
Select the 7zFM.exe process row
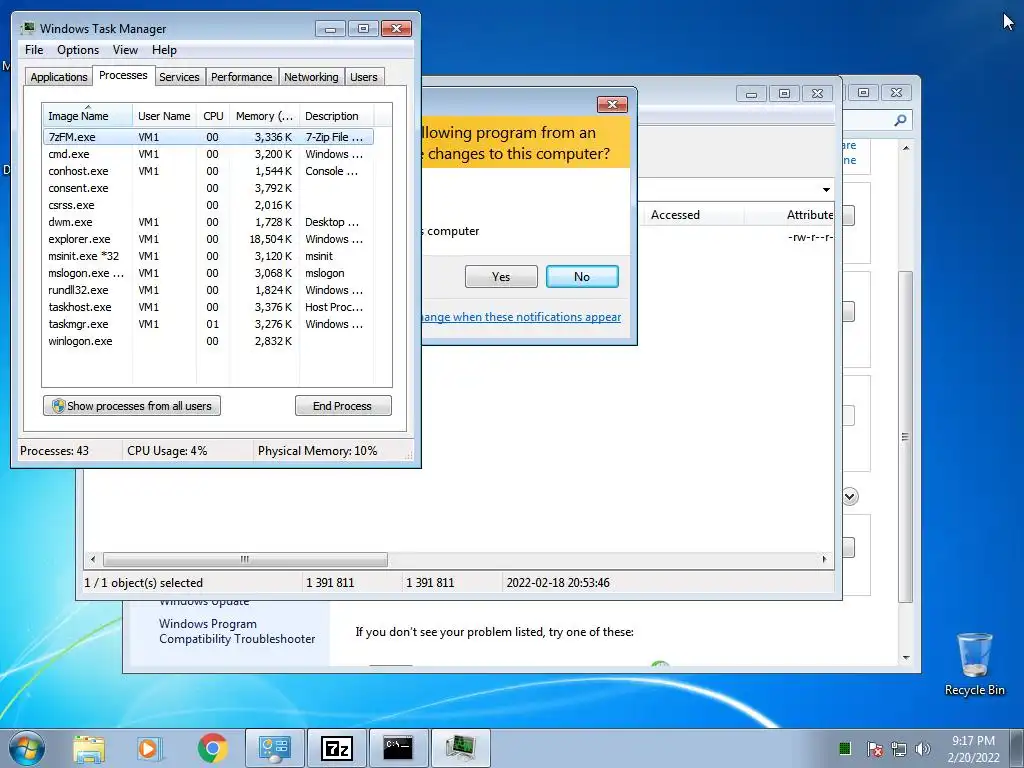208,137
